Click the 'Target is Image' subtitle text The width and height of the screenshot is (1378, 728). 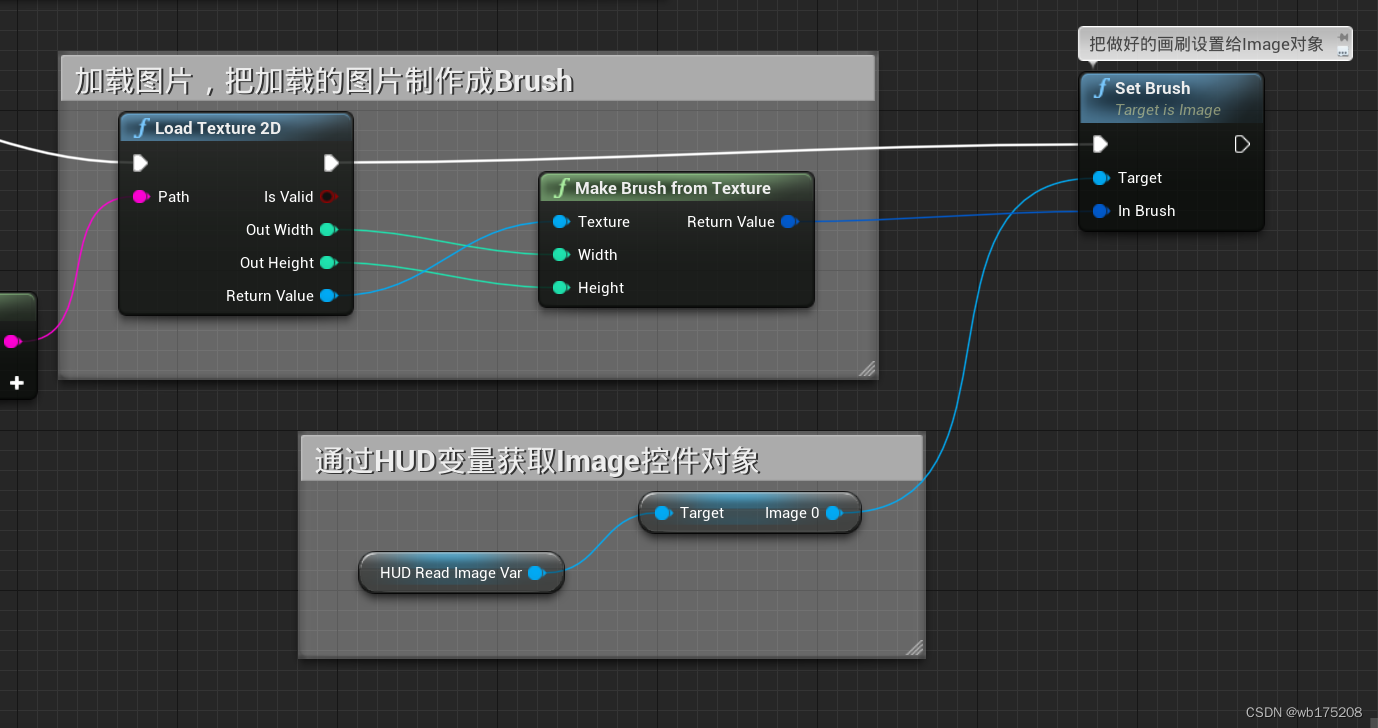(1168, 110)
